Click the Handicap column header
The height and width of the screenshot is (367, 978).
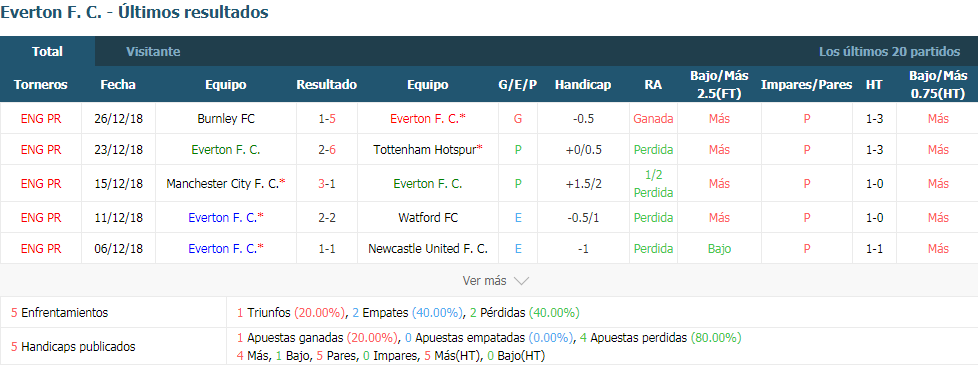pyautogui.click(x=583, y=85)
